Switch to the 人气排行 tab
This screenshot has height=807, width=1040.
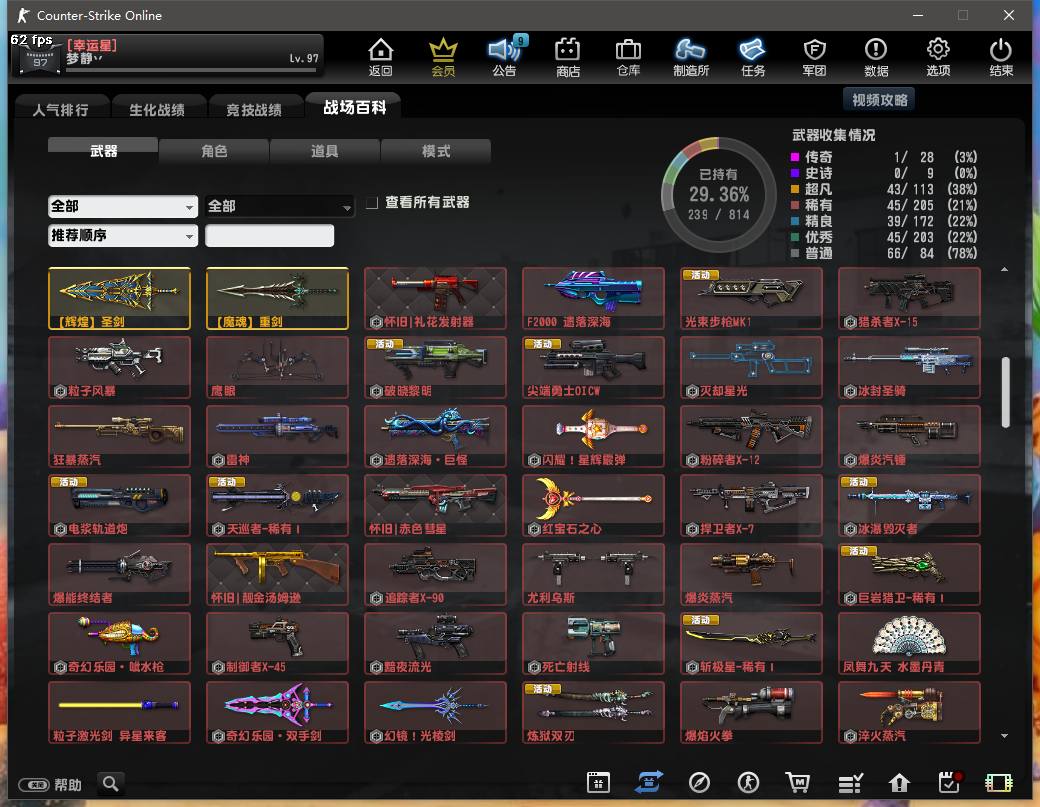[x=60, y=109]
